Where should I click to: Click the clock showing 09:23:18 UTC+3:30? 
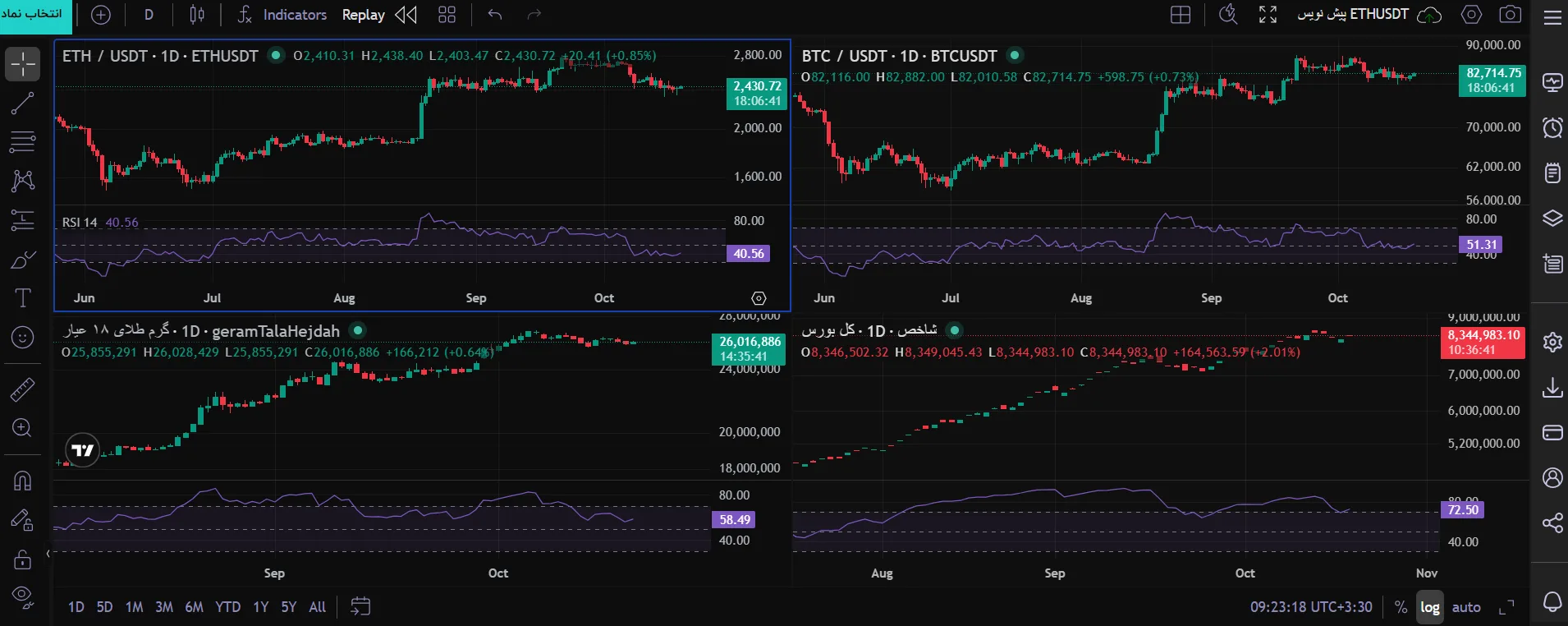1311,607
